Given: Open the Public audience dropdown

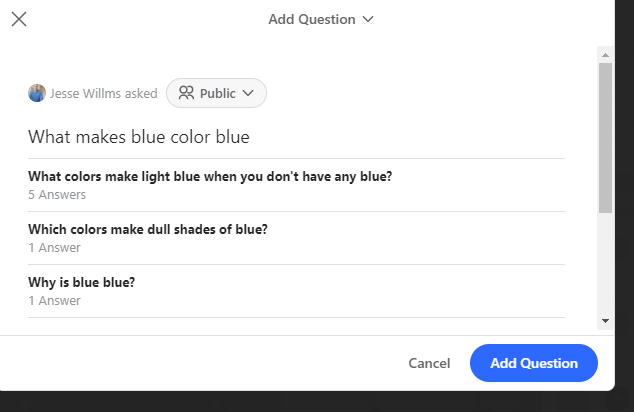Looking at the screenshot, I should pyautogui.click(x=216, y=93).
